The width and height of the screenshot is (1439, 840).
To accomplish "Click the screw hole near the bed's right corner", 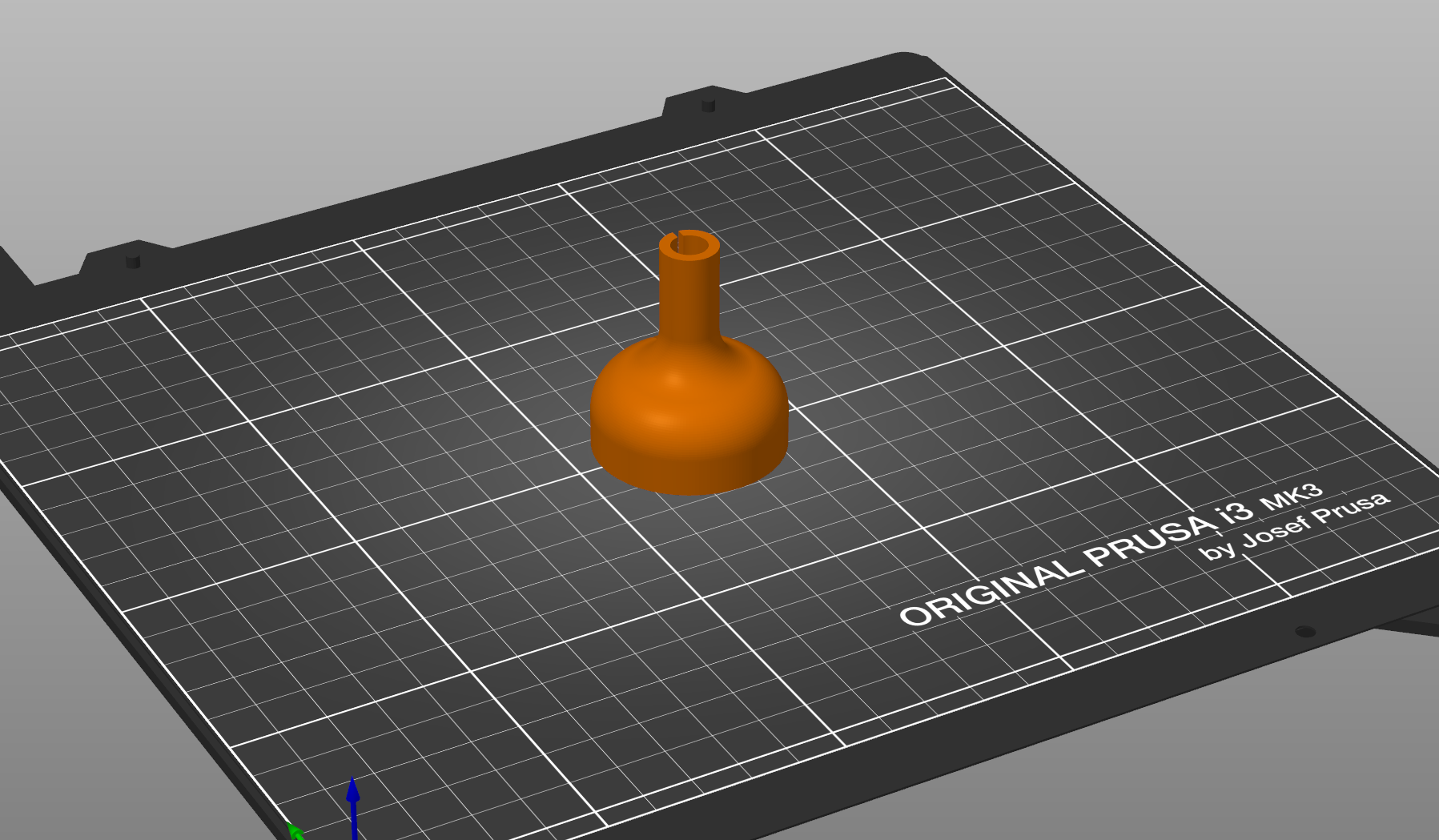I will click(x=1305, y=632).
